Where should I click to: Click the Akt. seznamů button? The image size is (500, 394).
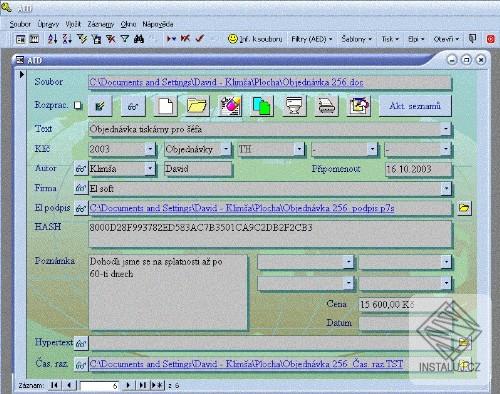415,106
